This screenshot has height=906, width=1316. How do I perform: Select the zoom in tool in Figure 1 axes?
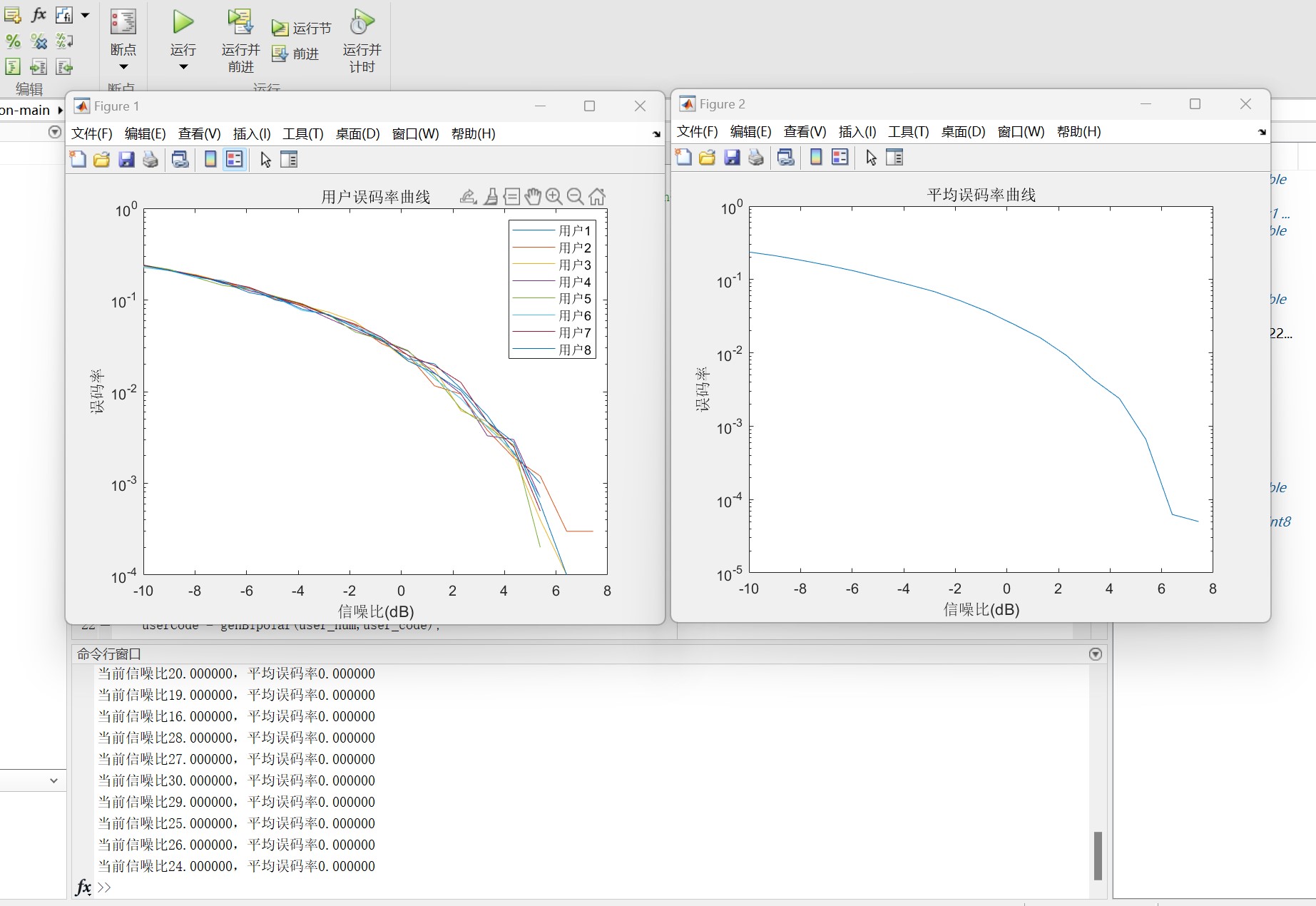(554, 196)
